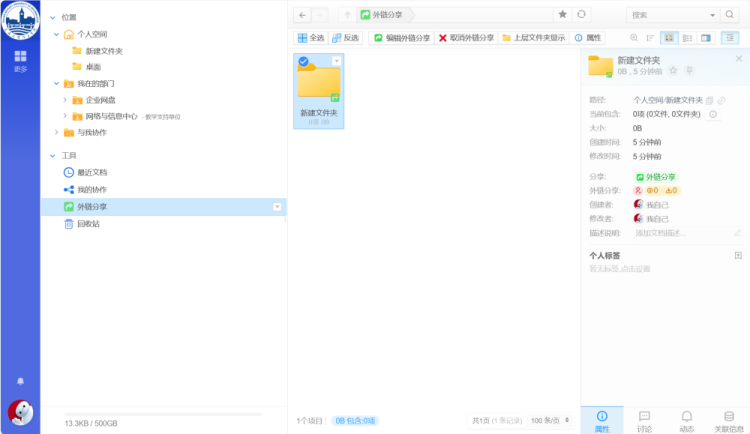Viewport: 750px width, 434px height.
Task: Toggle the right-side details panel button
Action: 731,38
